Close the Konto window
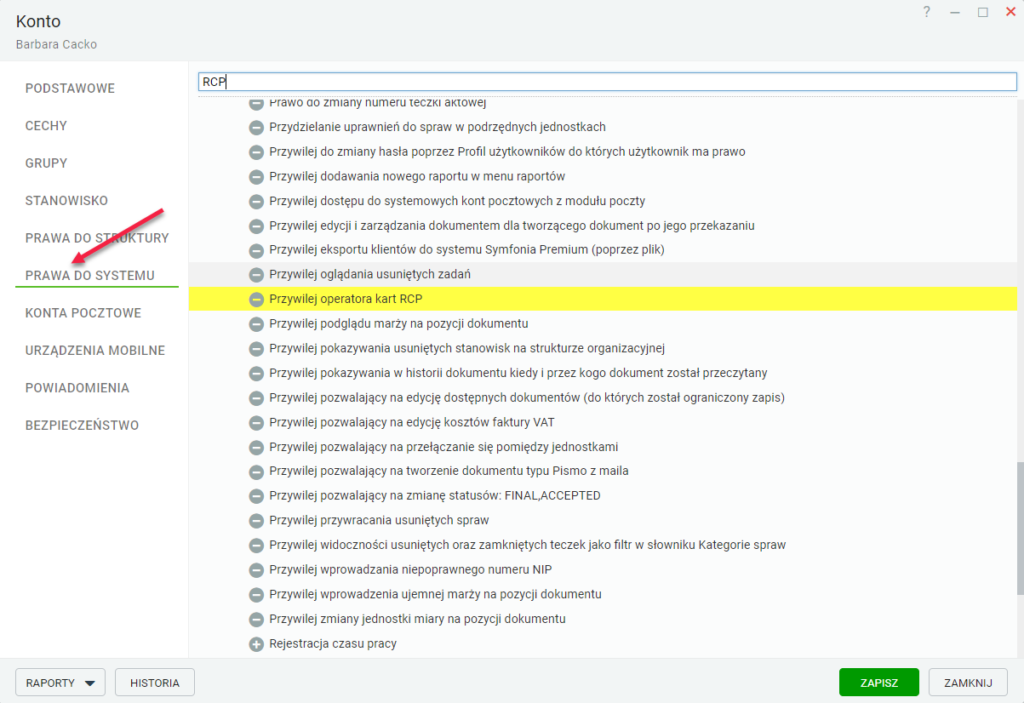1024x703 pixels. [1010, 12]
